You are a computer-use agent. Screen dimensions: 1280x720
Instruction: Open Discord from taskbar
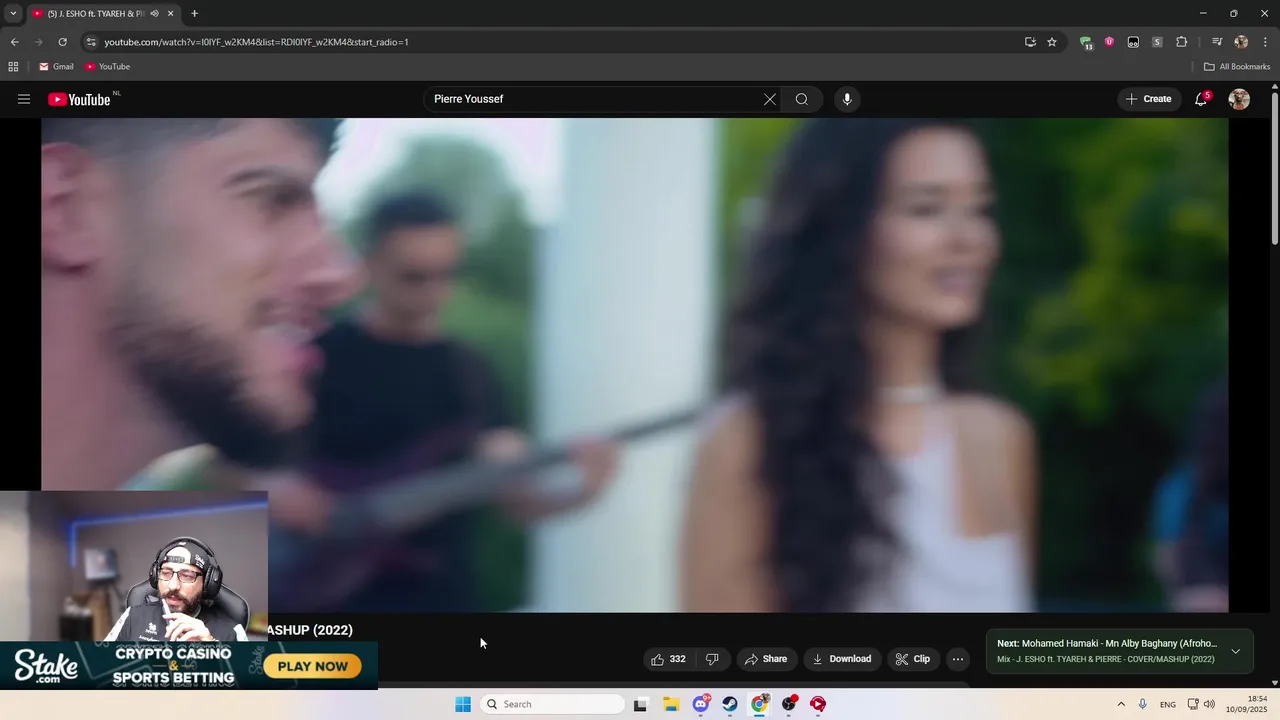pos(701,704)
